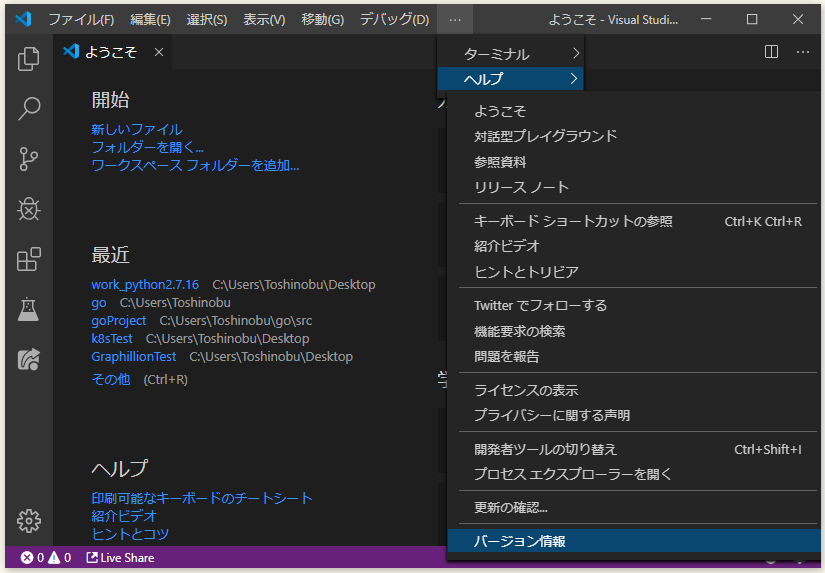This screenshot has width=825, height=573.
Task: Click 紹介ビデオ link on welcome page
Action: [124, 516]
